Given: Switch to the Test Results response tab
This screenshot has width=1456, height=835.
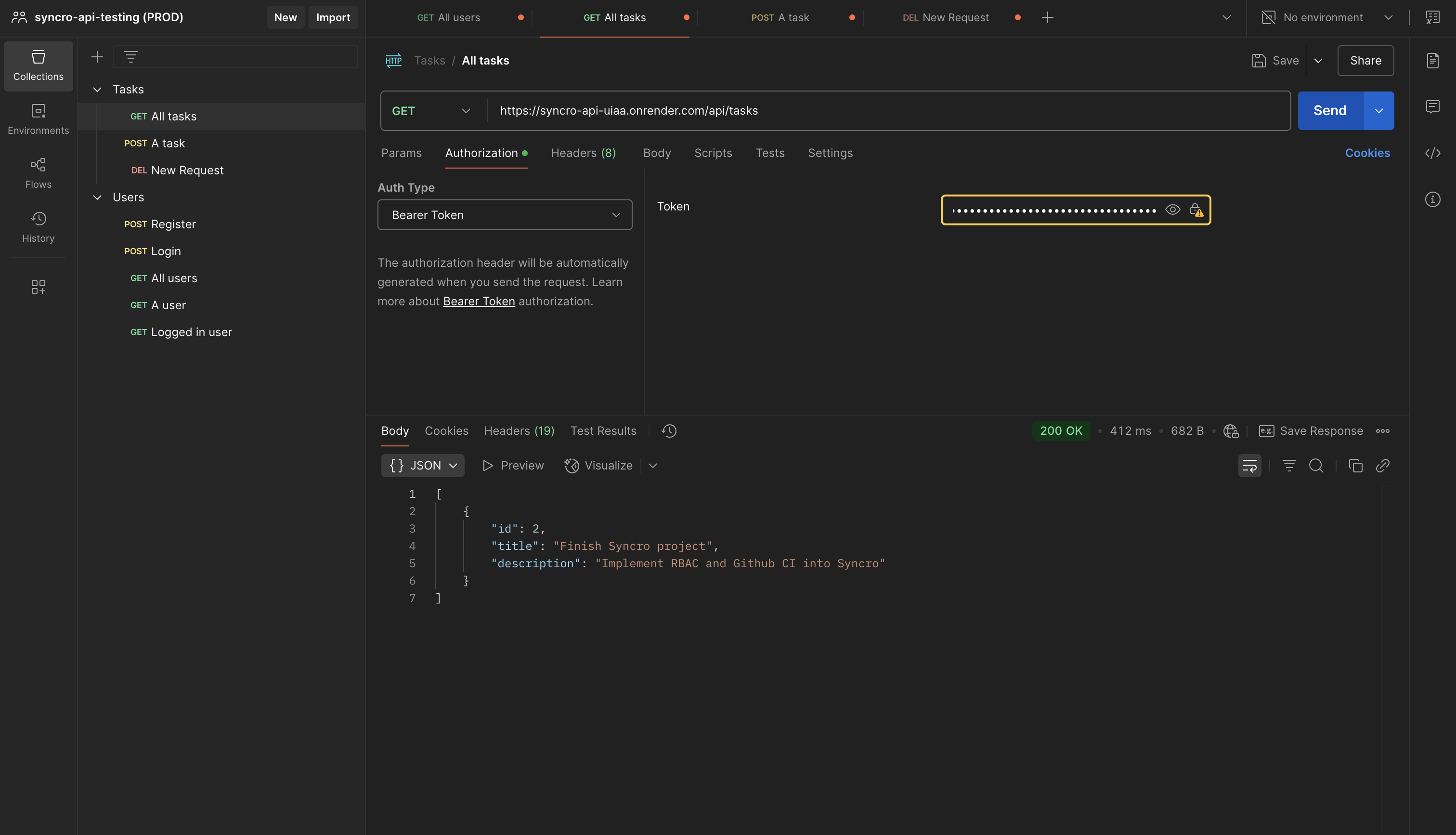Looking at the screenshot, I should [x=603, y=431].
